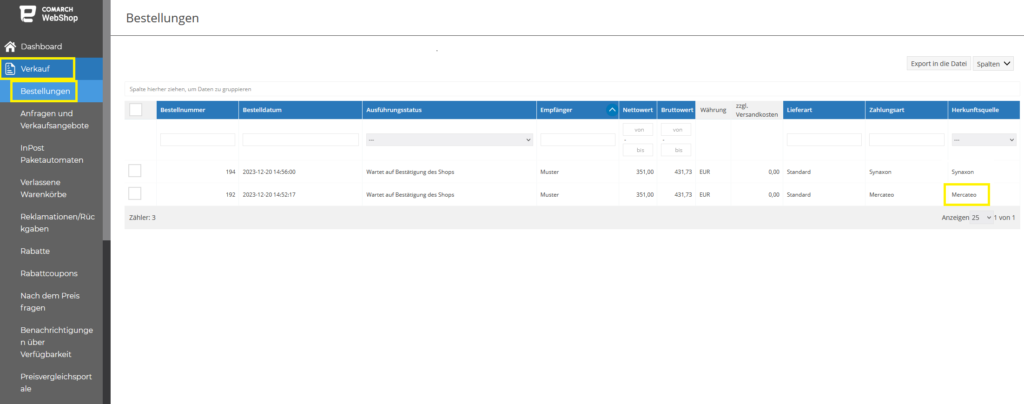Sort by Herkunftsquelle column header
The image size is (1024, 404).
pyautogui.click(x=984, y=110)
